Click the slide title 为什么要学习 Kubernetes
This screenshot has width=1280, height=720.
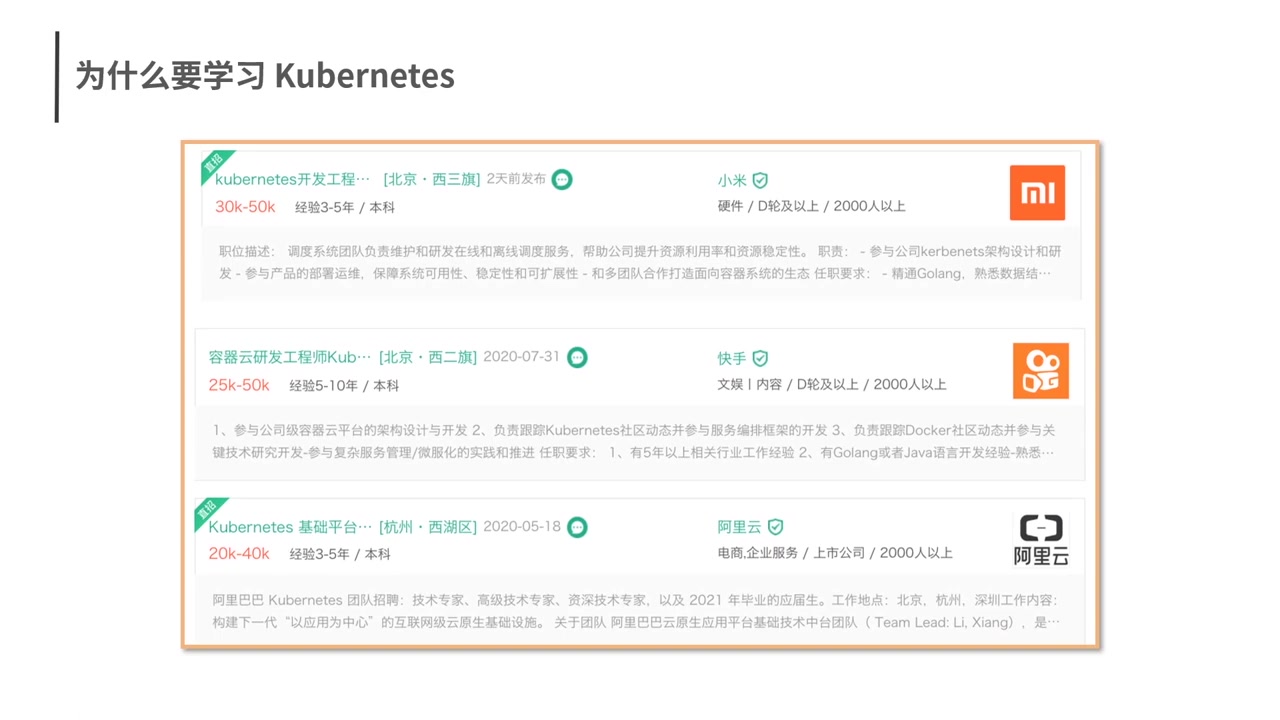point(265,76)
